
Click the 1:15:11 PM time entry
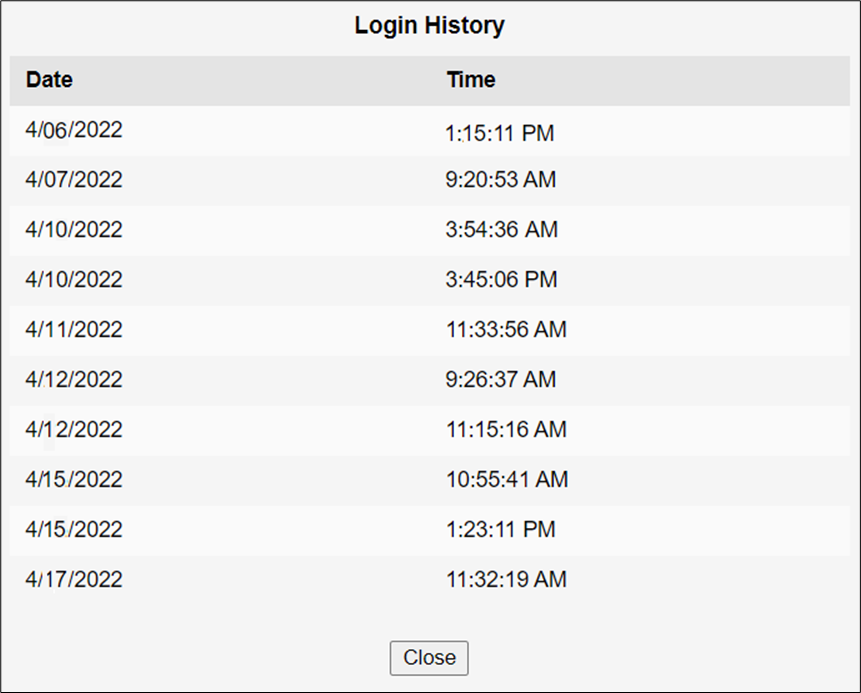click(x=500, y=133)
